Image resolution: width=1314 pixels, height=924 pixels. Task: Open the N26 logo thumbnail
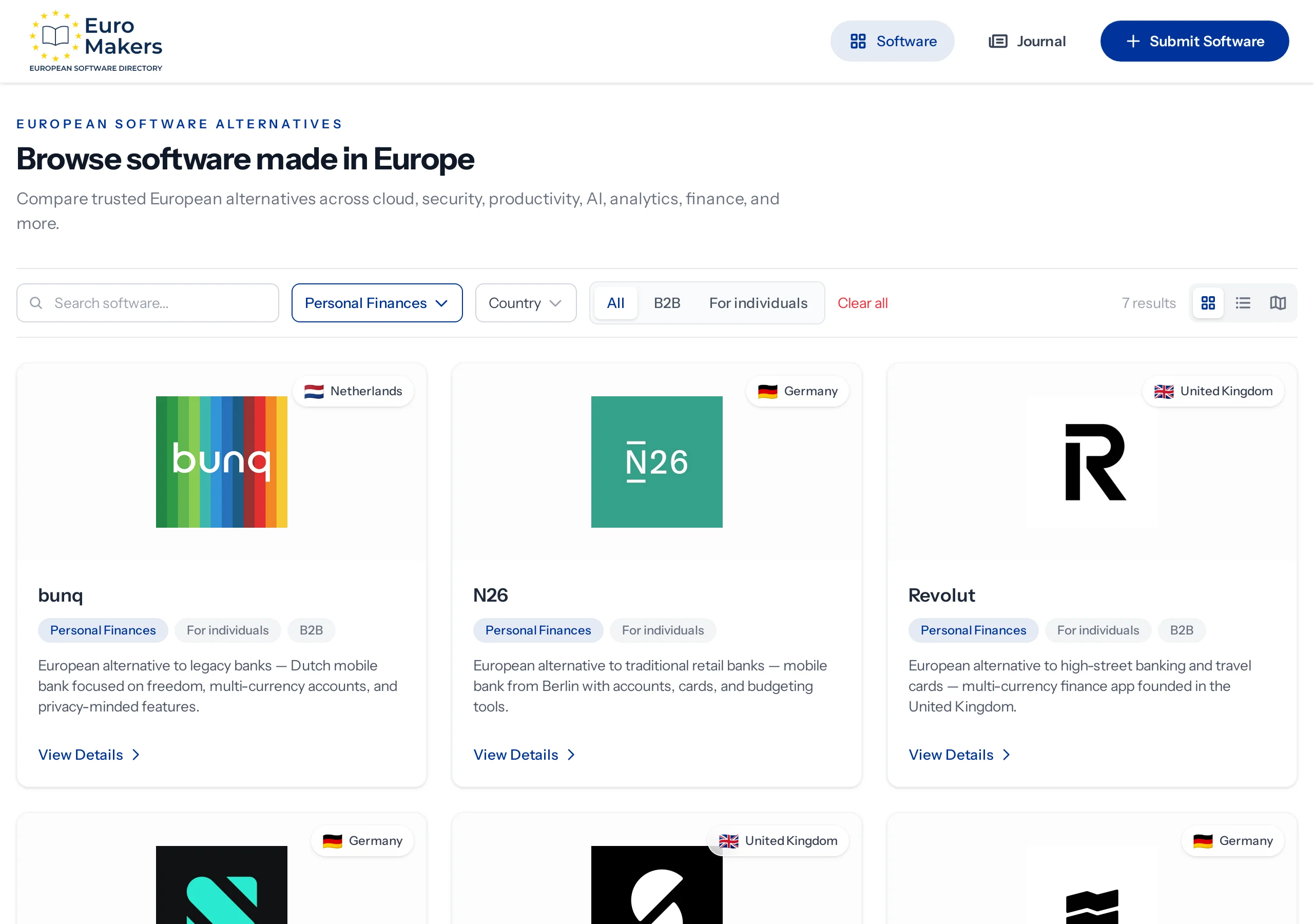[x=657, y=462]
